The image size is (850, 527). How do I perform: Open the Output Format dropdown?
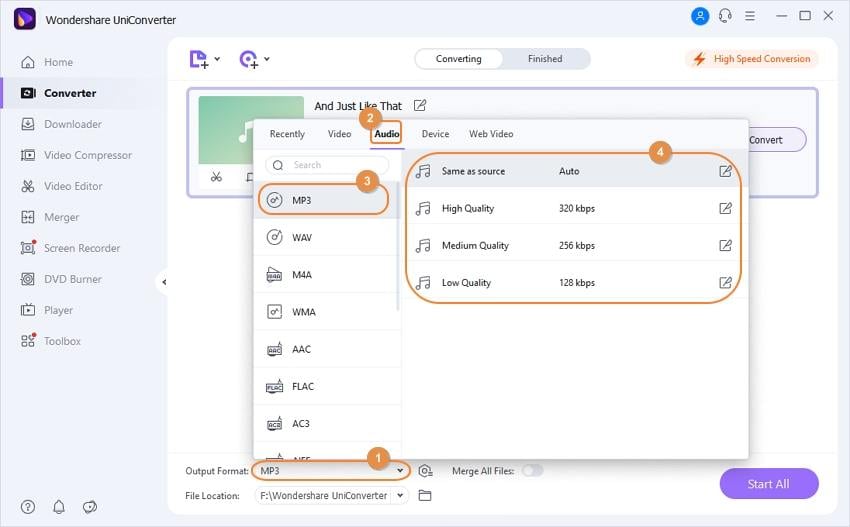coord(331,471)
